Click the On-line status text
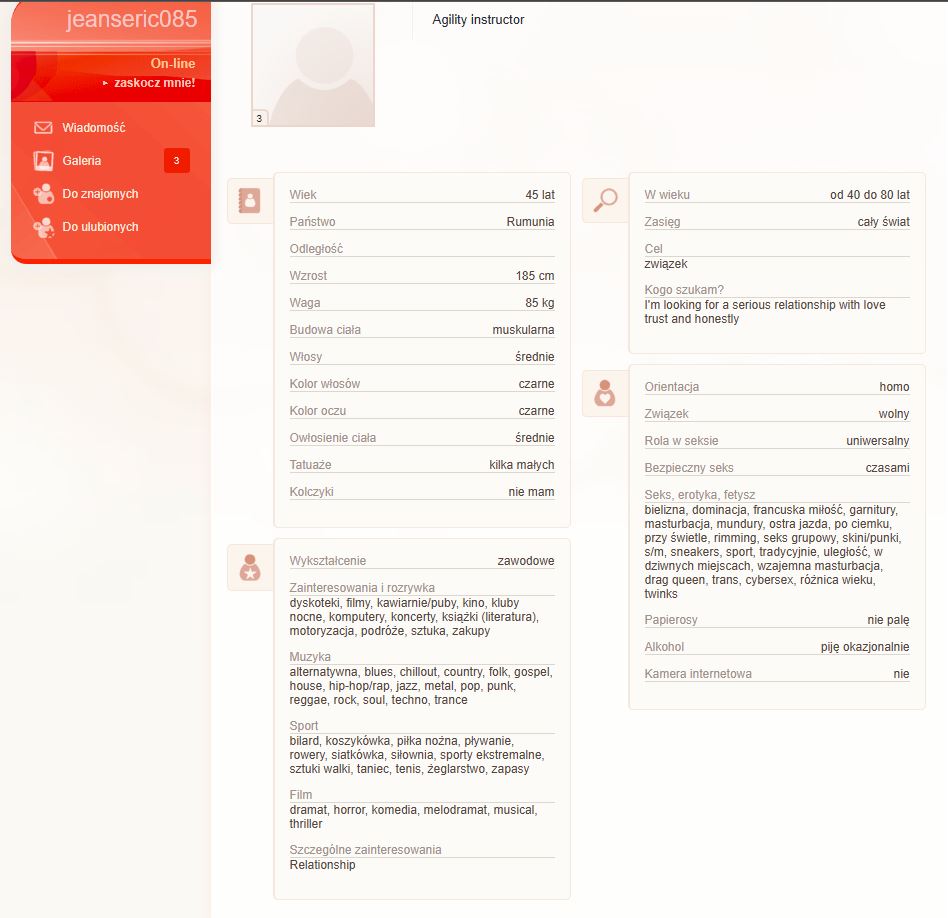948x918 pixels. [173, 63]
